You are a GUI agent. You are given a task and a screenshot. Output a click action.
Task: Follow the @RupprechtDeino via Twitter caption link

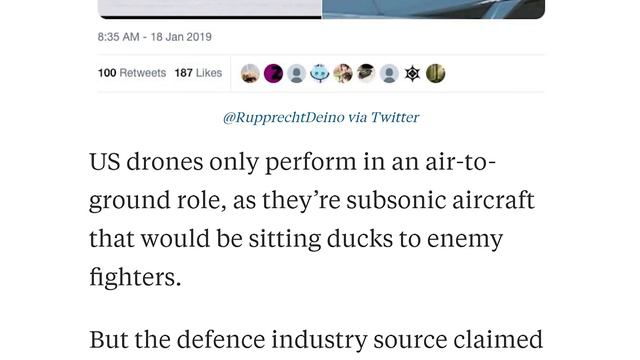(x=321, y=118)
